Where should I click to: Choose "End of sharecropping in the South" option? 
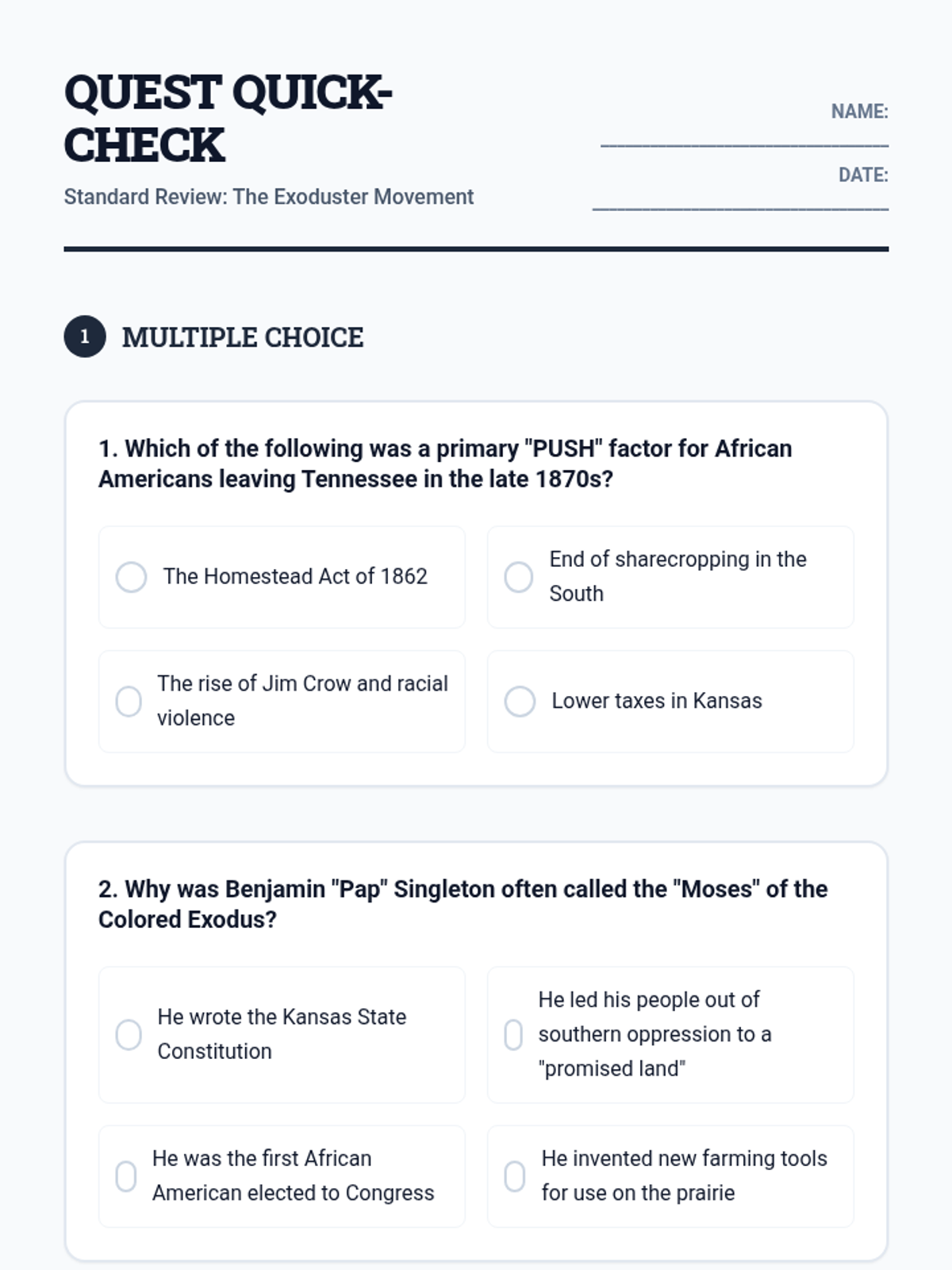pos(519,577)
